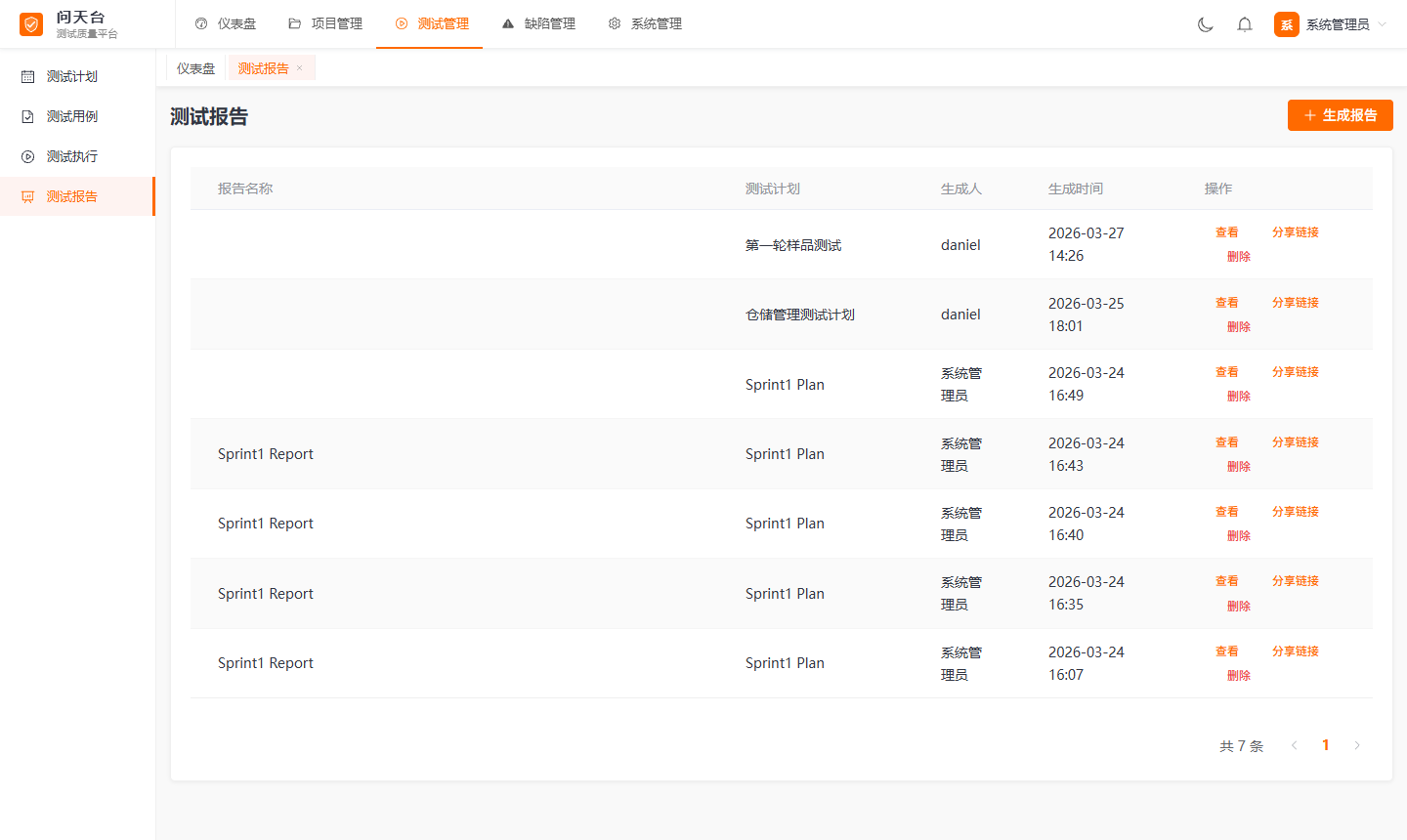Viewport: 1407px width, 840px height.
Task: Delete the Sprint1 Report from 16:40
Action: click(1239, 535)
